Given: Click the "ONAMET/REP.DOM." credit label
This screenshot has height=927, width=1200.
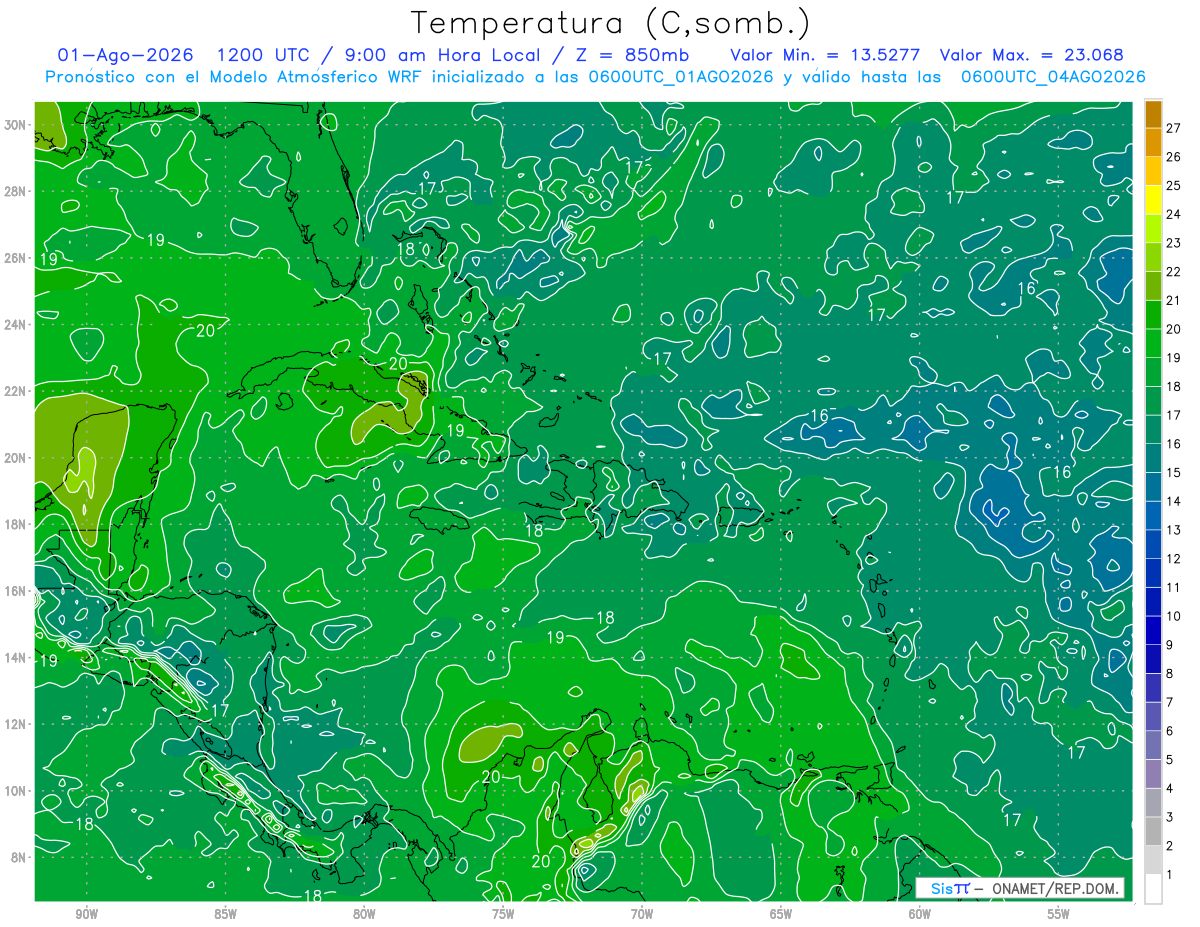Looking at the screenshot, I should coord(1056,888).
